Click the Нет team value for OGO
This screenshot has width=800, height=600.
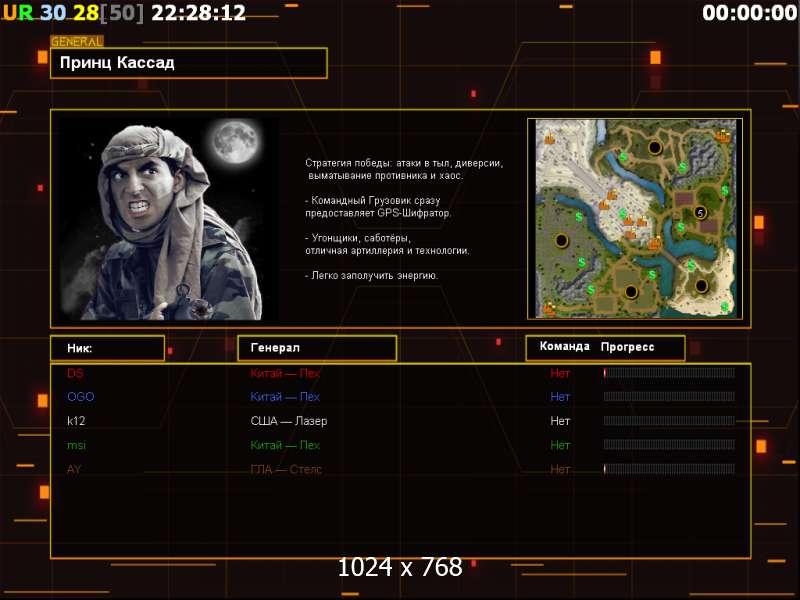point(560,396)
